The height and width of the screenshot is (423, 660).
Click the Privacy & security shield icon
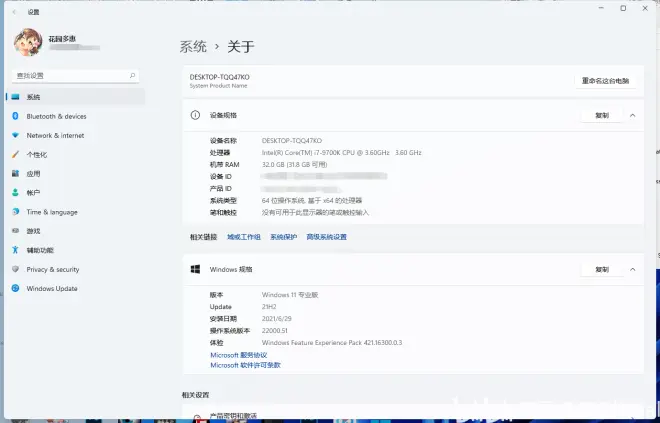pos(16,269)
